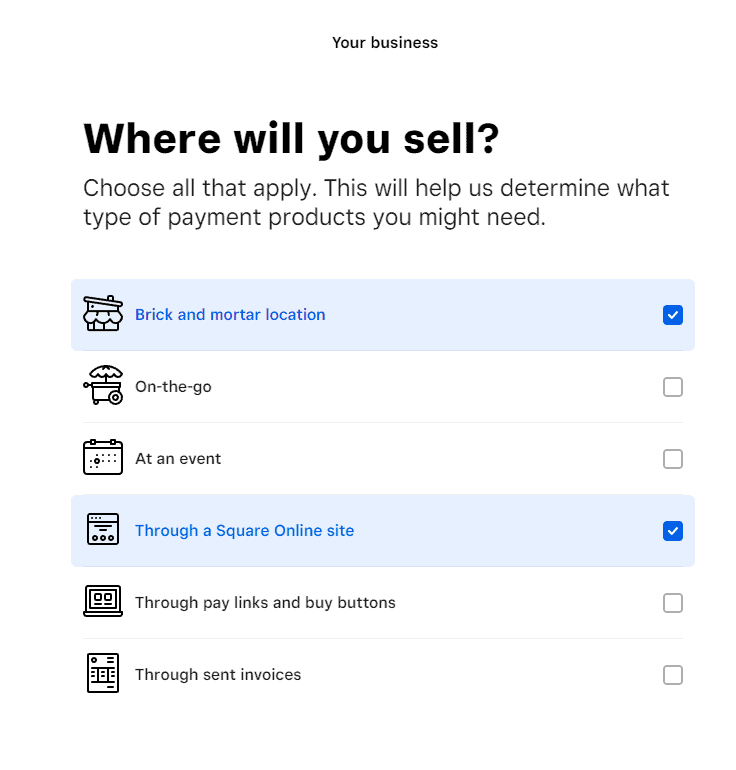Click the website icon for Square Online site
Screen dimensions: 736x770
pyautogui.click(x=103, y=529)
